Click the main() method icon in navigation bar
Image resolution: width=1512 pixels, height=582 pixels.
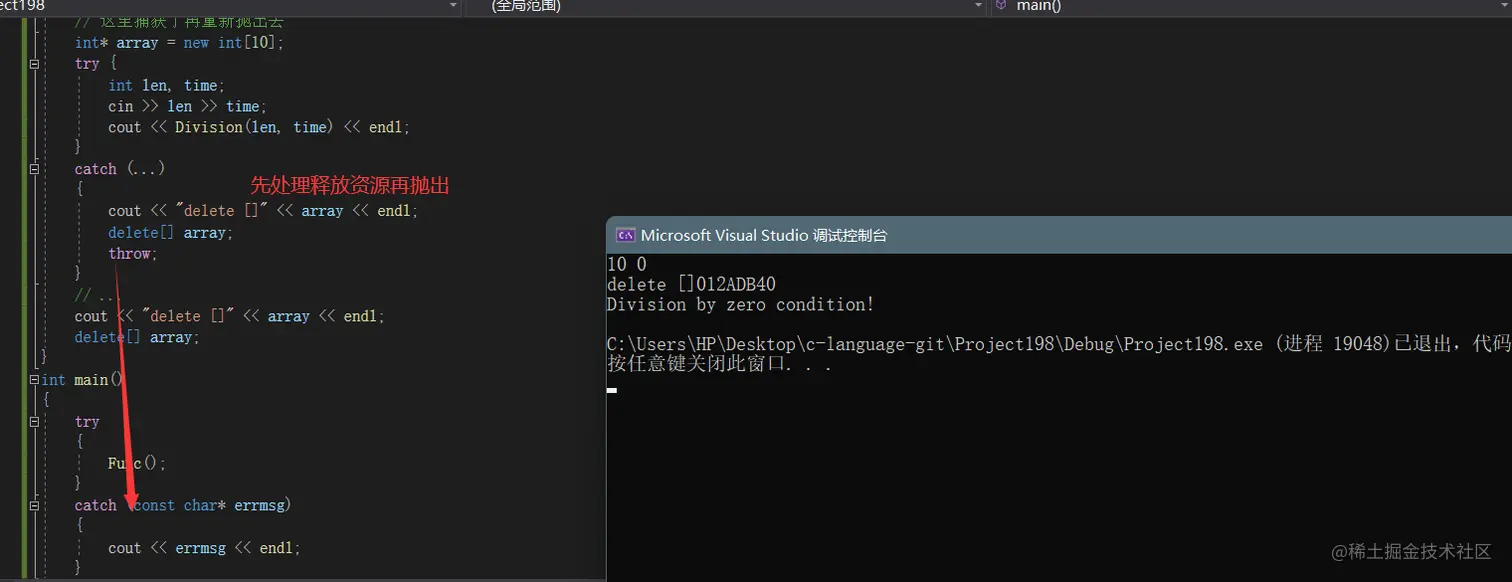pos(999,7)
